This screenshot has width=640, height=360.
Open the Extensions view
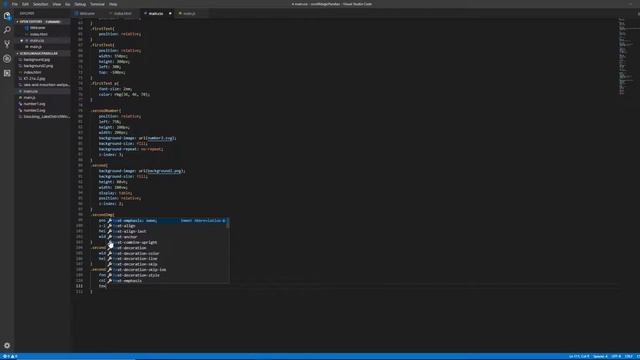pyautogui.click(x=7, y=73)
